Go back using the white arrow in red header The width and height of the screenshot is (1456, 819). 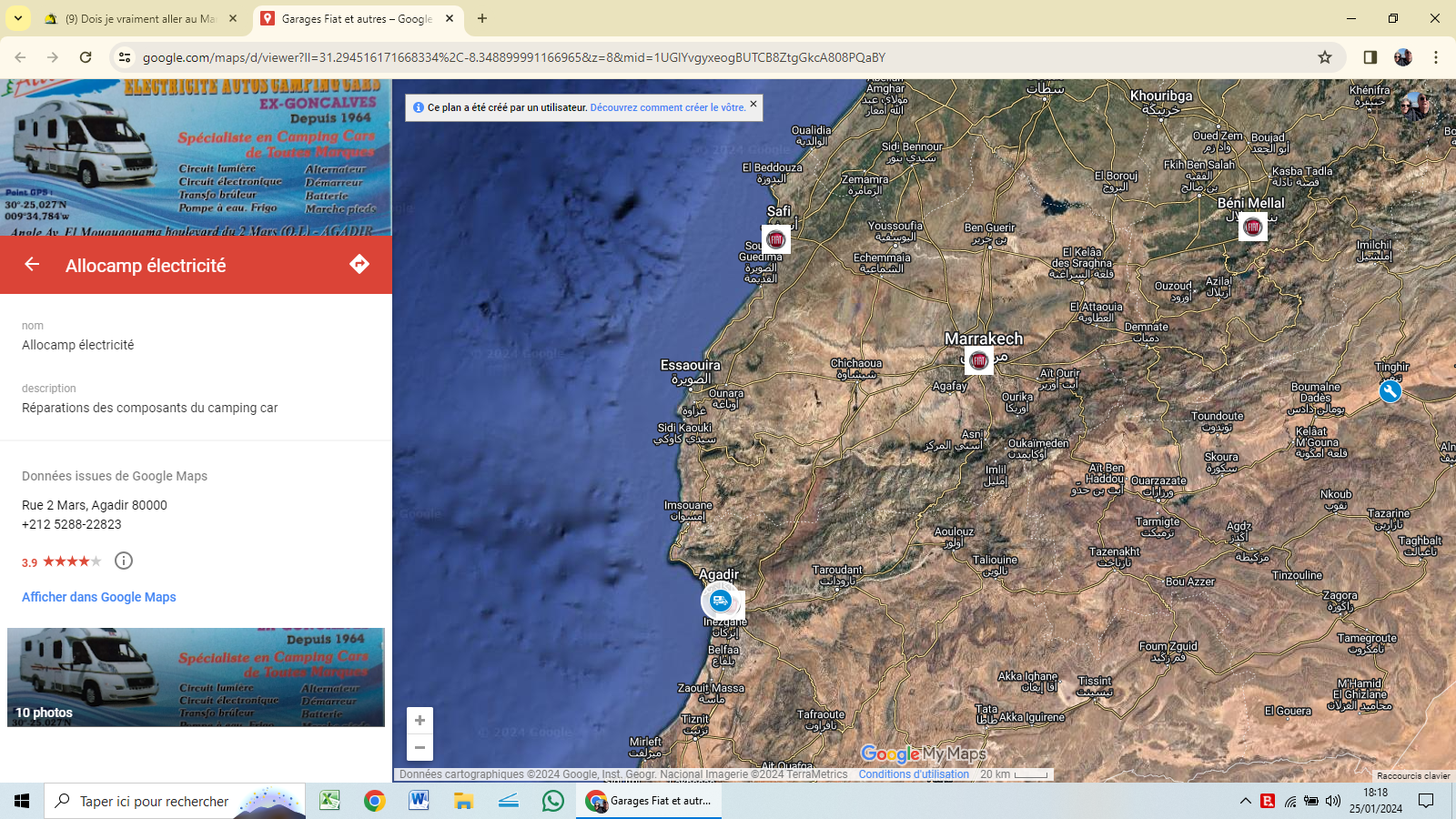pos(32,265)
